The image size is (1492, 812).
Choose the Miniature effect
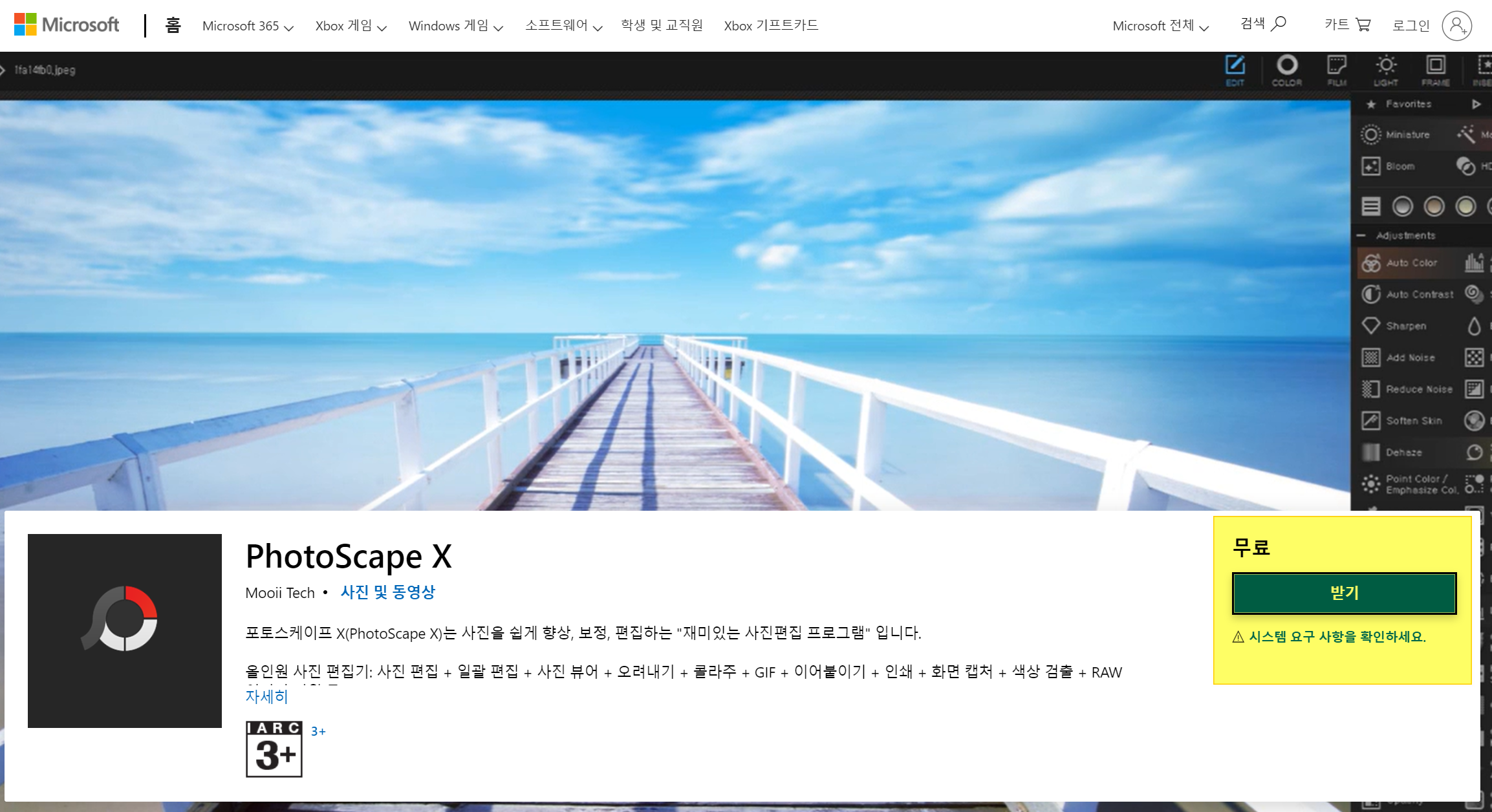coord(1396,134)
